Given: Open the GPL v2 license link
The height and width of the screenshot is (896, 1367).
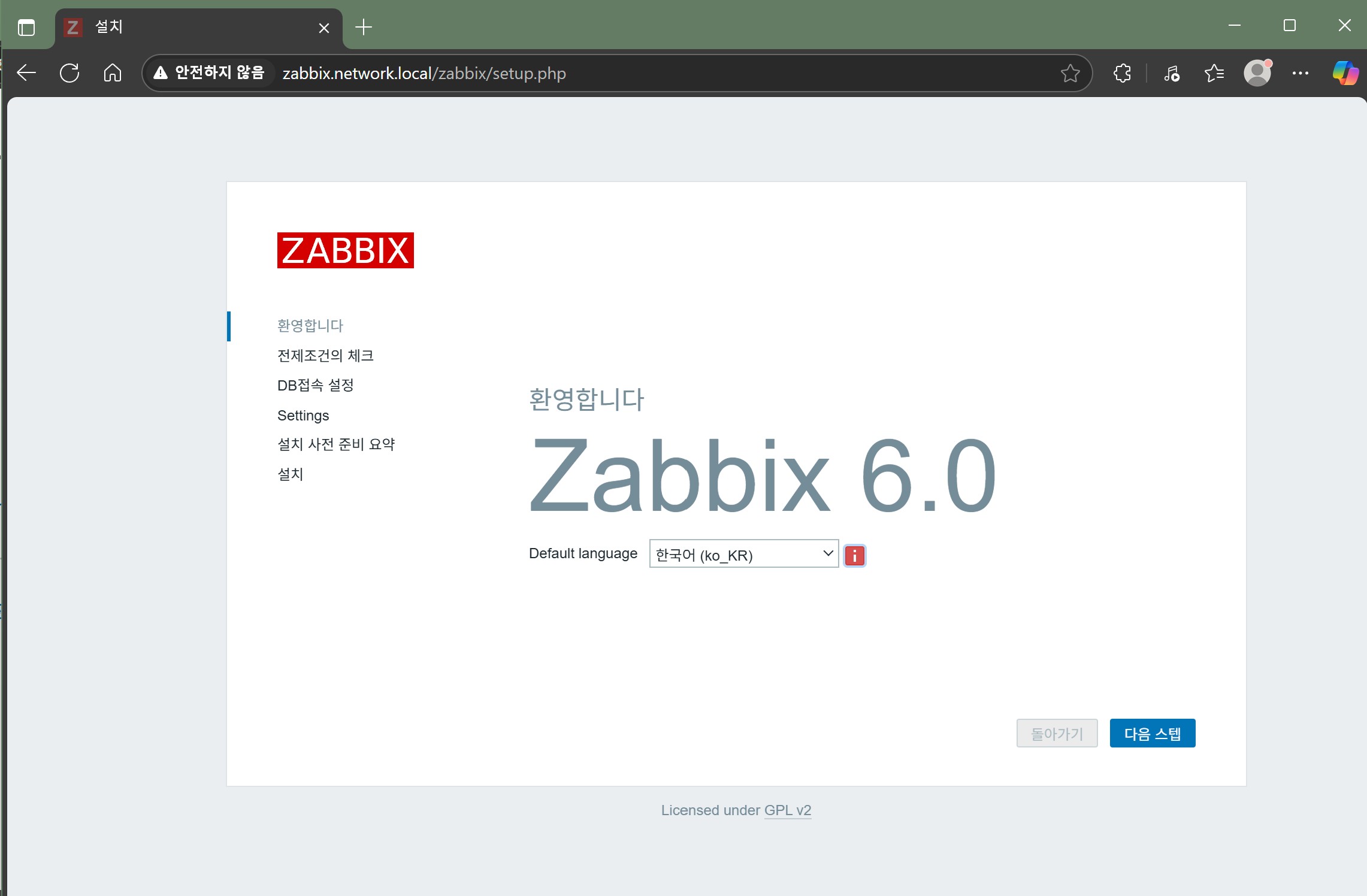Looking at the screenshot, I should [788, 810].
